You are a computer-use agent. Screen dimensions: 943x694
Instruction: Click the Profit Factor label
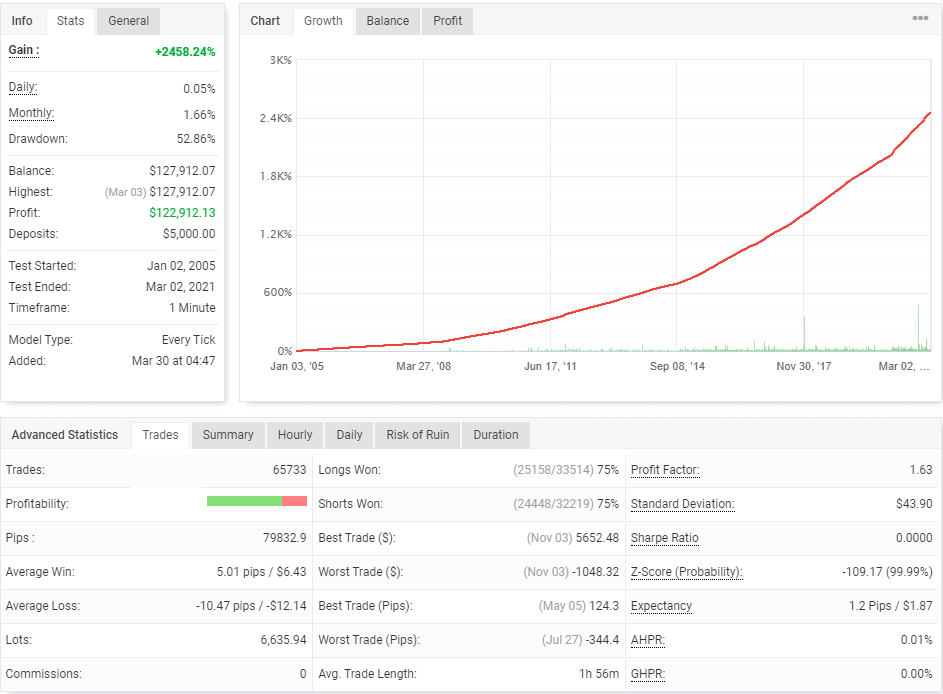point(665,470)
